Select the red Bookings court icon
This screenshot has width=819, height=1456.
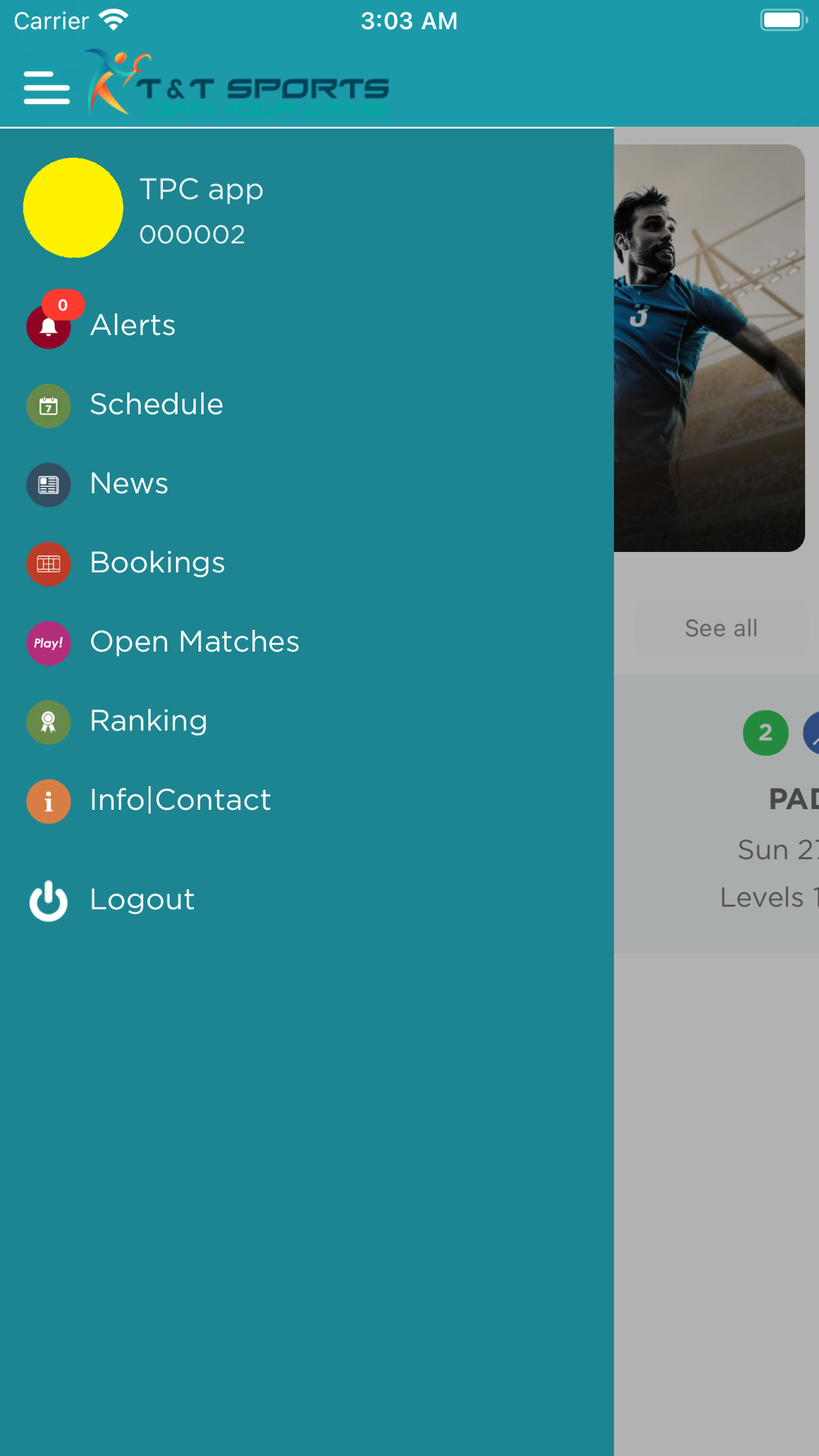point(48,563)
